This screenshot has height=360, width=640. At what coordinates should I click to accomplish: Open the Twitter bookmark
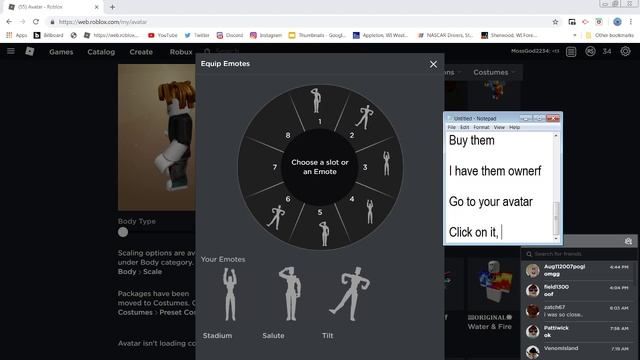click(197, 36)
